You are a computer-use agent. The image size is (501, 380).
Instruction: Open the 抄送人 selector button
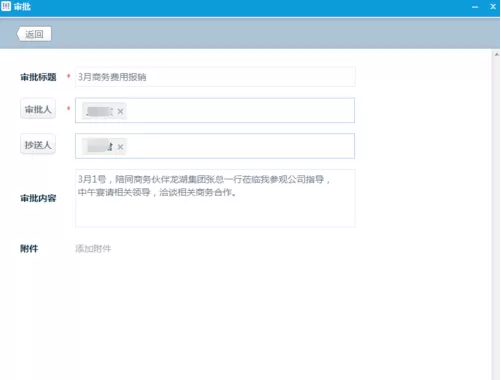coord(38,144)
